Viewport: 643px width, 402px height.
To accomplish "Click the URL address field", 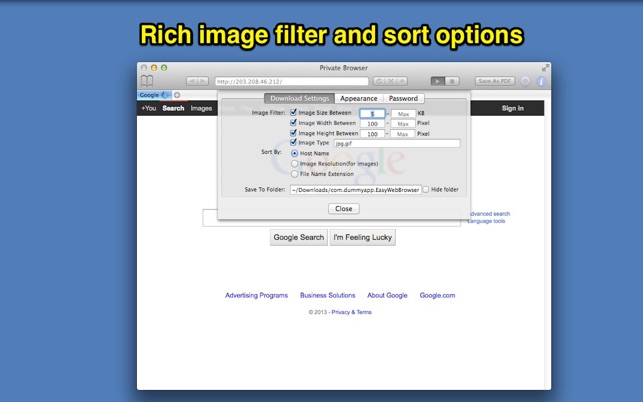I will pyautogui.click(x=292, y=81).
